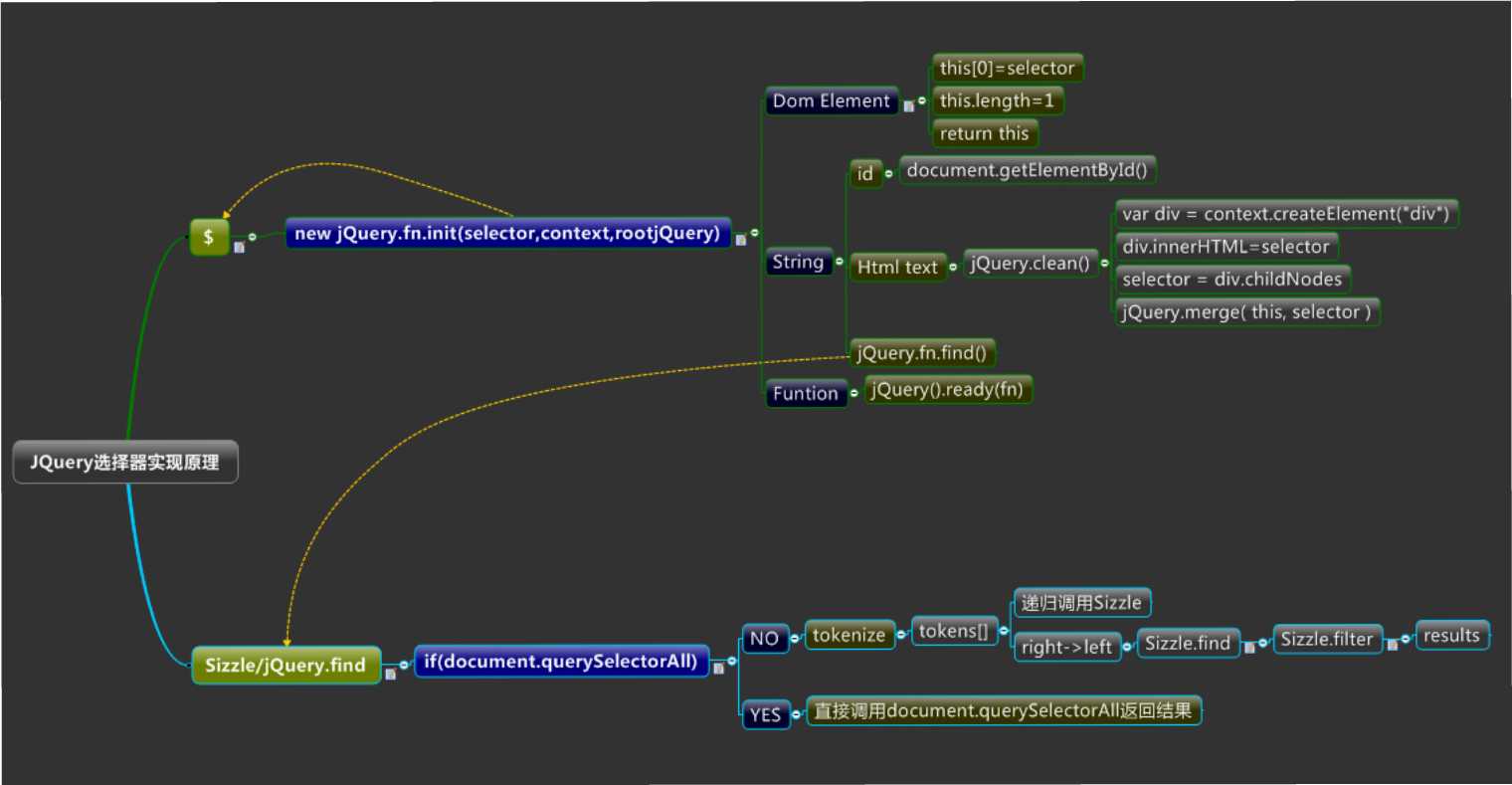Open the note icon beside the $ node
The image size is (1512, 785).
pos(239,248)
